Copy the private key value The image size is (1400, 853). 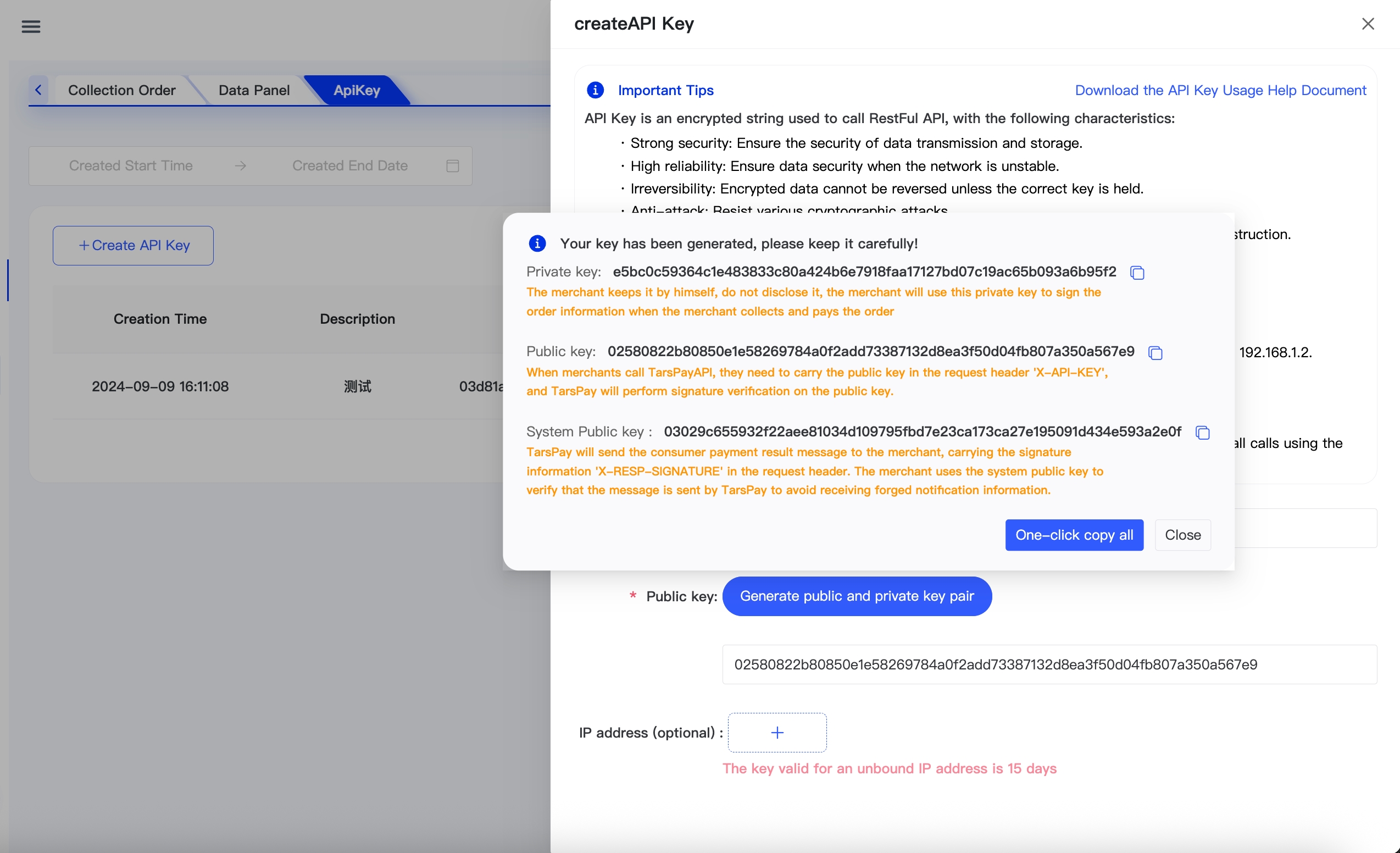click(1137, 273)
